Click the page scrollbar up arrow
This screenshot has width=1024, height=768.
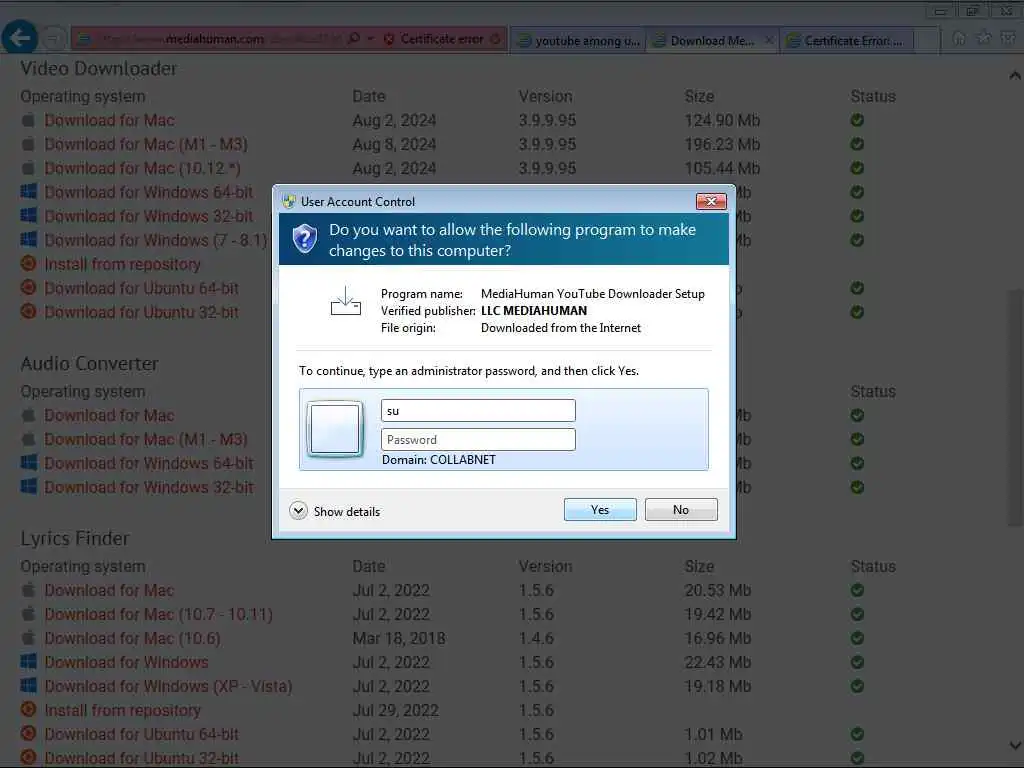pos(1014,76)
